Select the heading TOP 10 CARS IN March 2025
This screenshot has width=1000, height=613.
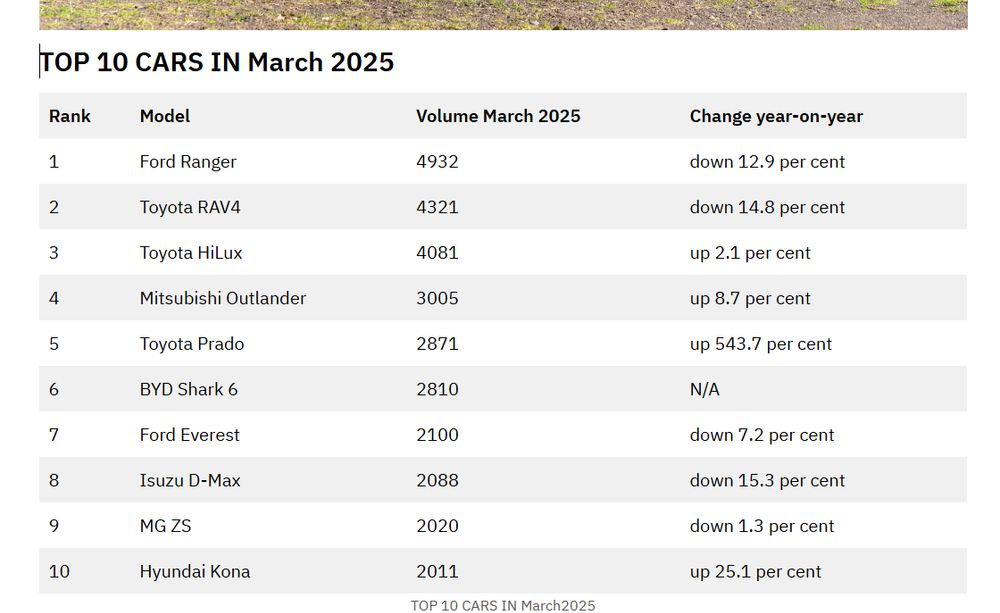click(217, 62)
